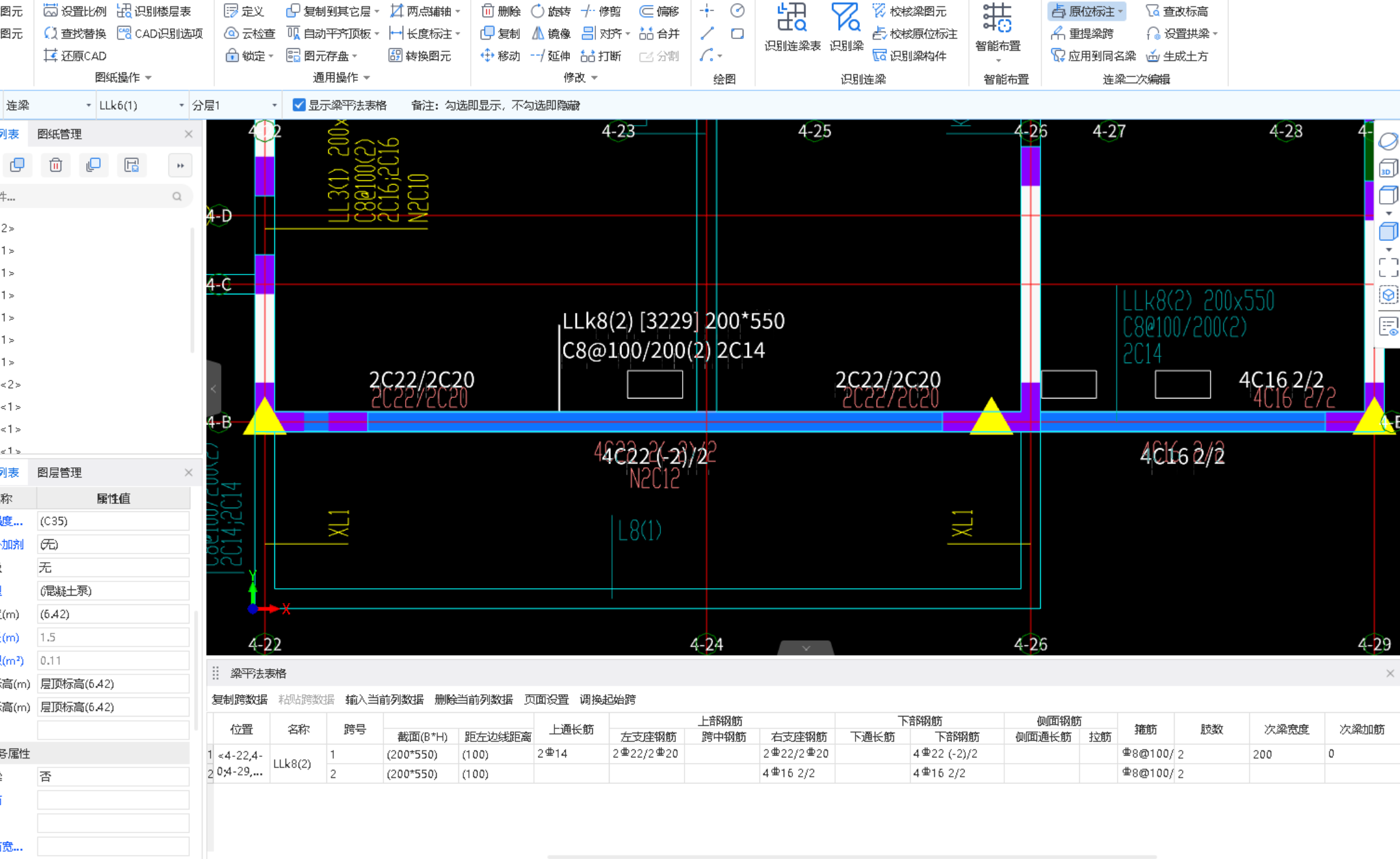Click the first 层顶标高(6.42) value field
The height and width of the screenshot is (859, 1400).
(113, 684)
